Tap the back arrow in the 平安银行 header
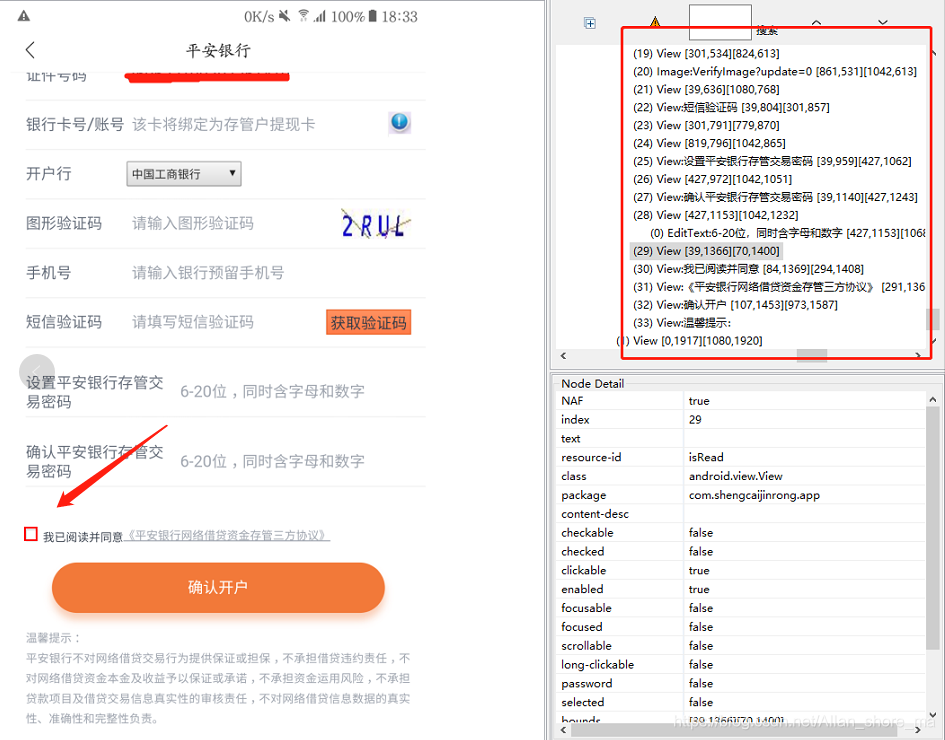945x740 pixels. coord(31,50)
